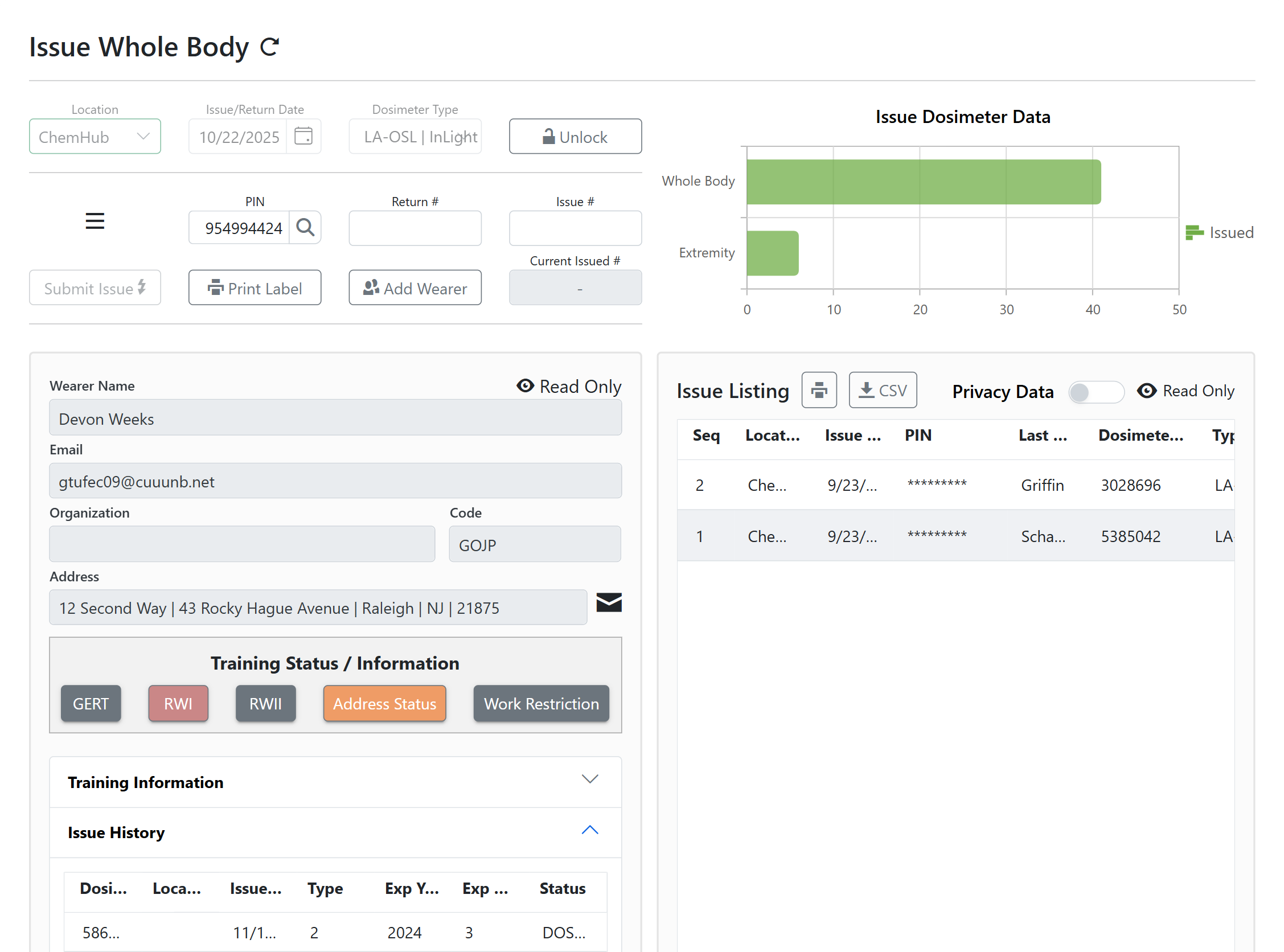This screenshot has height=952, width=1284.
Task: Click the Unlock padlock button
Action: click(575, 137)
